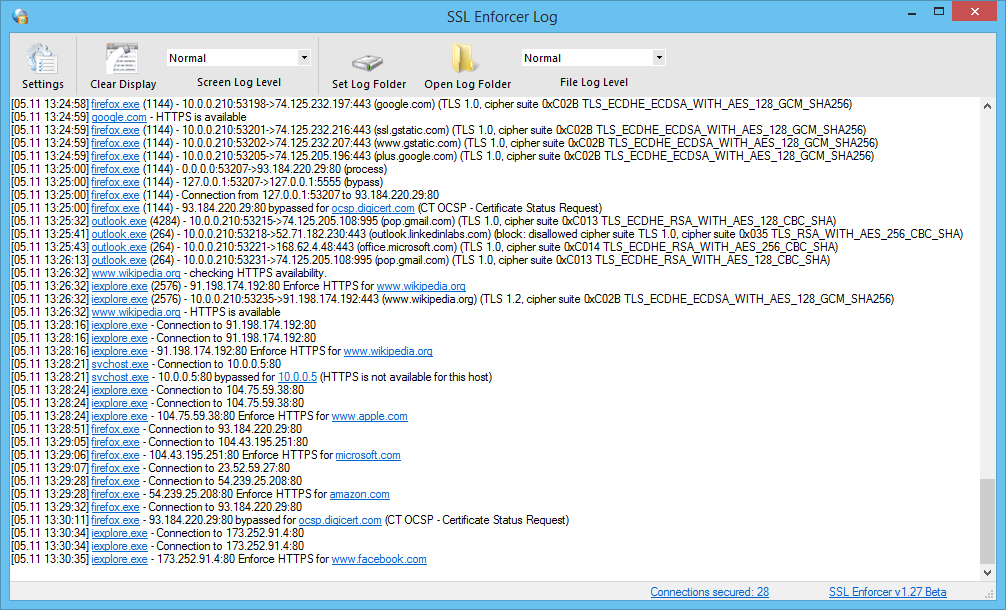1006x610 pixels.
Task: Click the 'File Log Level' label
Action: 593,82
